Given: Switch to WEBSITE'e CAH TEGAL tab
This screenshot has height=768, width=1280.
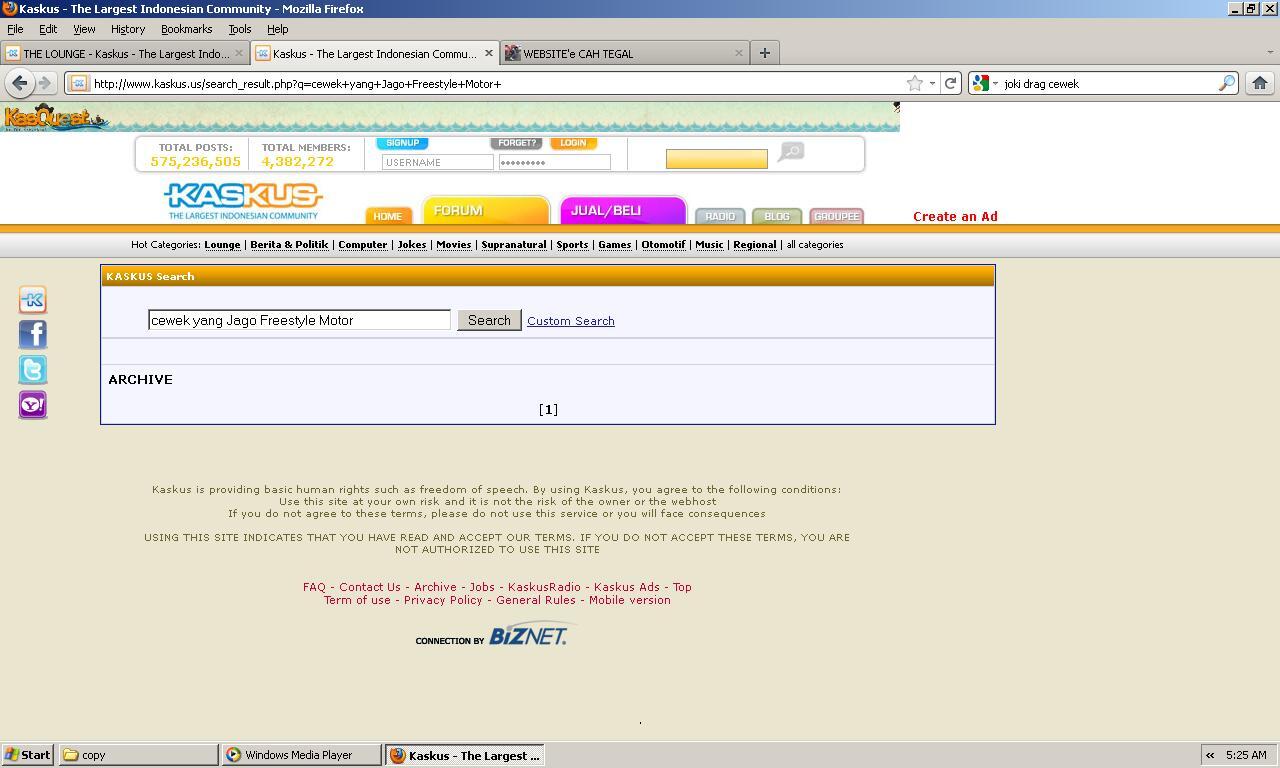Looking at the screenshot, I should coord(625,53).
